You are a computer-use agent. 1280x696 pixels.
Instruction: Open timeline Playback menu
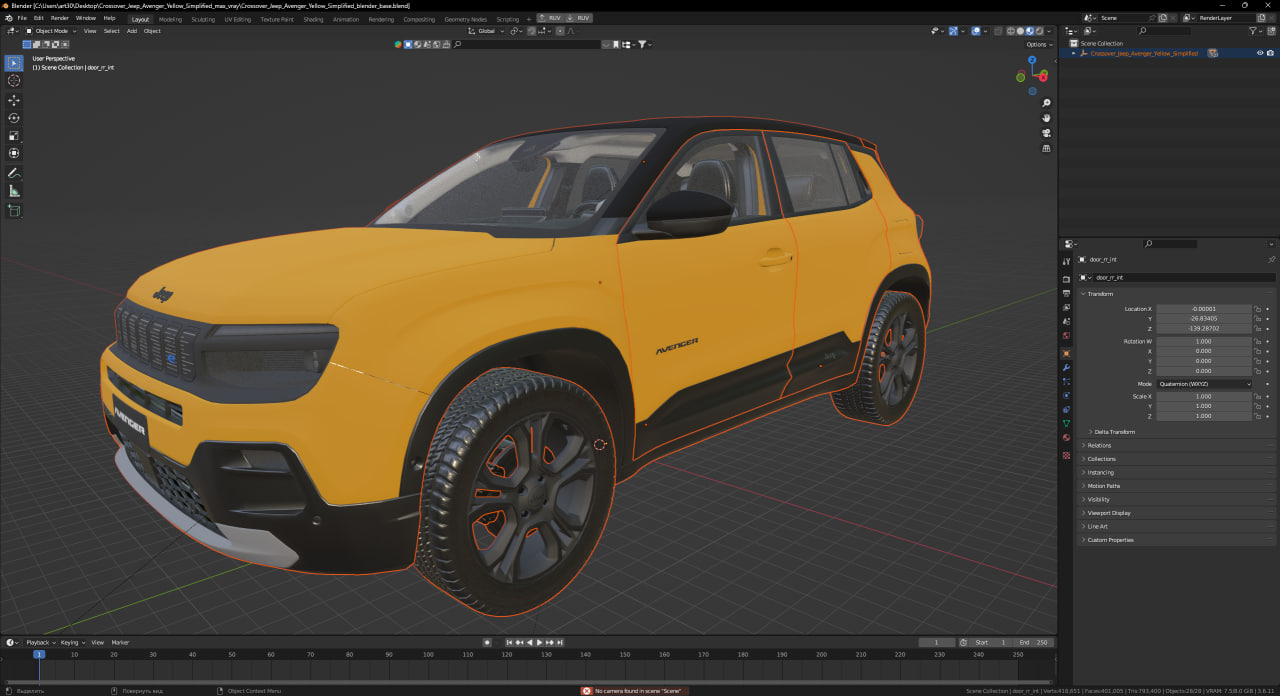point(39,642)
